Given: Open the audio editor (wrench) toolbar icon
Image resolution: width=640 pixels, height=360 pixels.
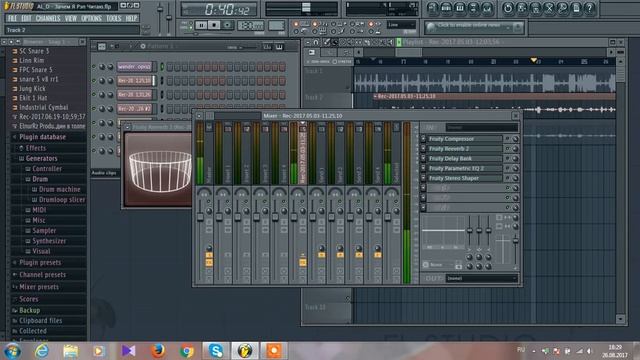Looking at the screenshot, I should (x=562, y=8).
